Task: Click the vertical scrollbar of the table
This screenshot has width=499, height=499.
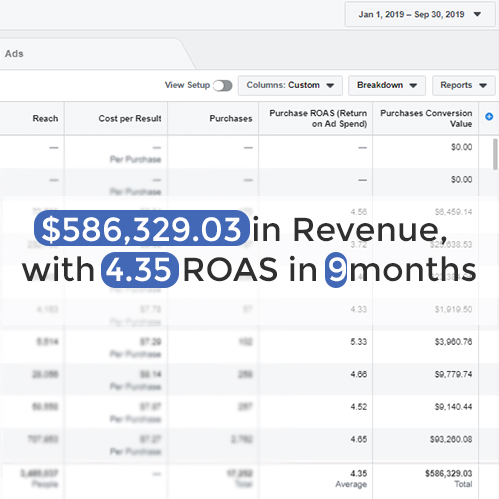Action: [495, 154]
